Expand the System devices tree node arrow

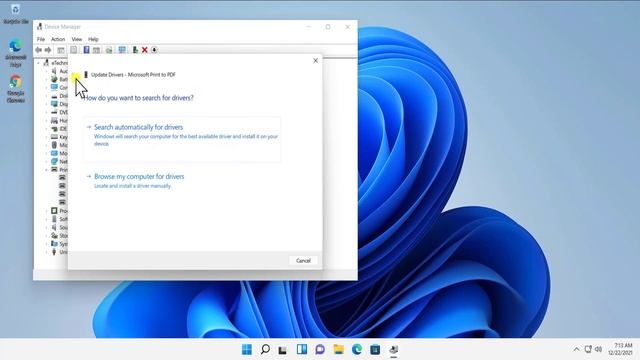click(x=47, y=244)
